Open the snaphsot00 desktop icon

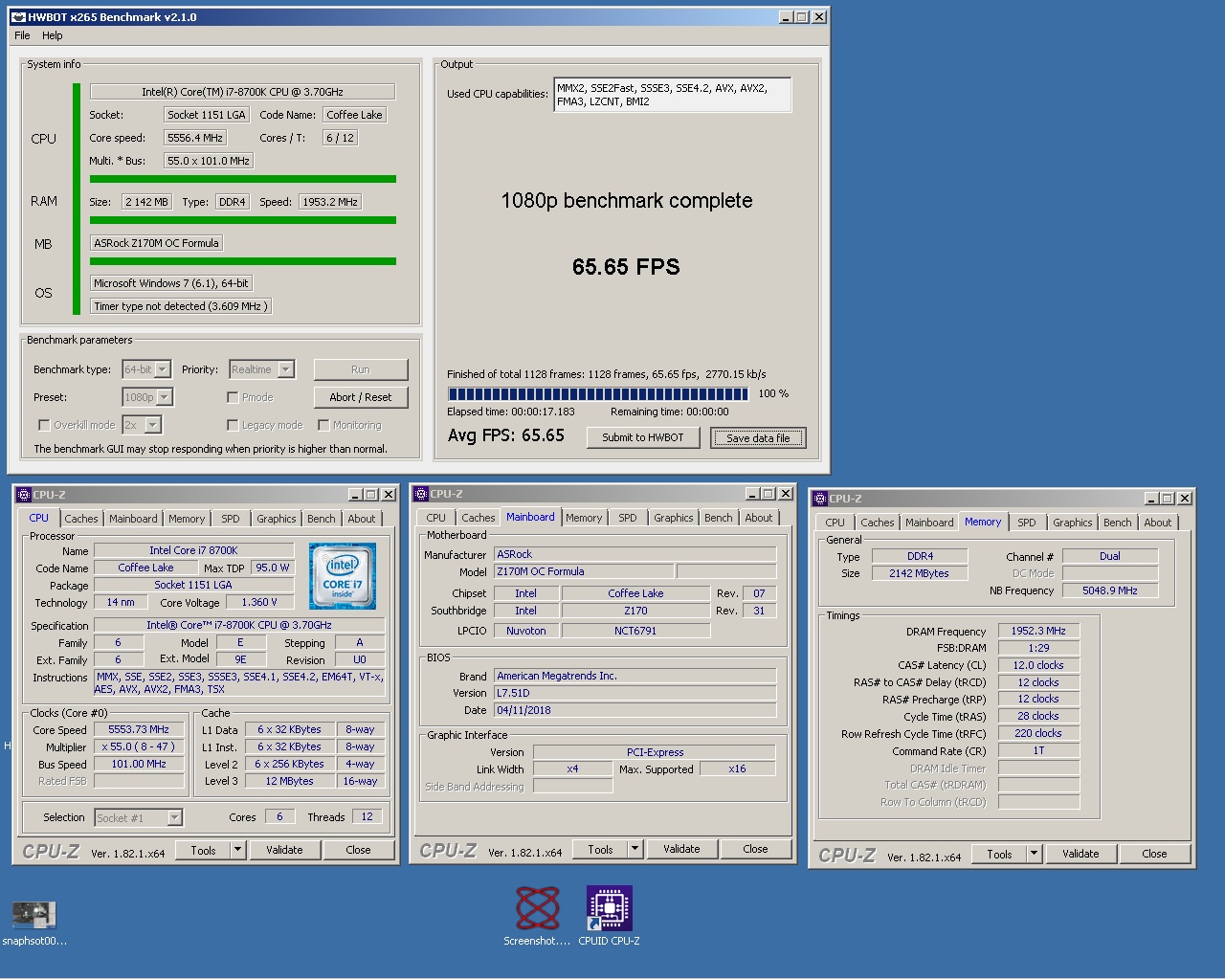pos(34,916)
